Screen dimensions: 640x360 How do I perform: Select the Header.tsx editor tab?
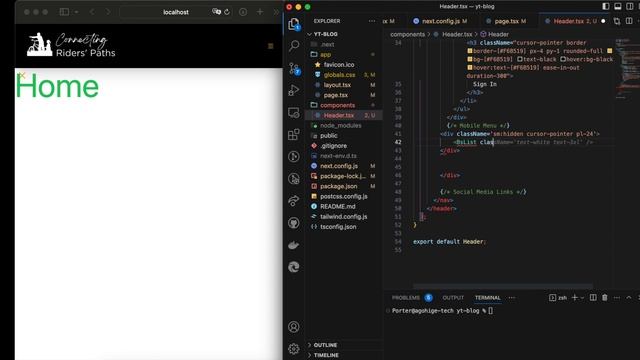(575, 21)
